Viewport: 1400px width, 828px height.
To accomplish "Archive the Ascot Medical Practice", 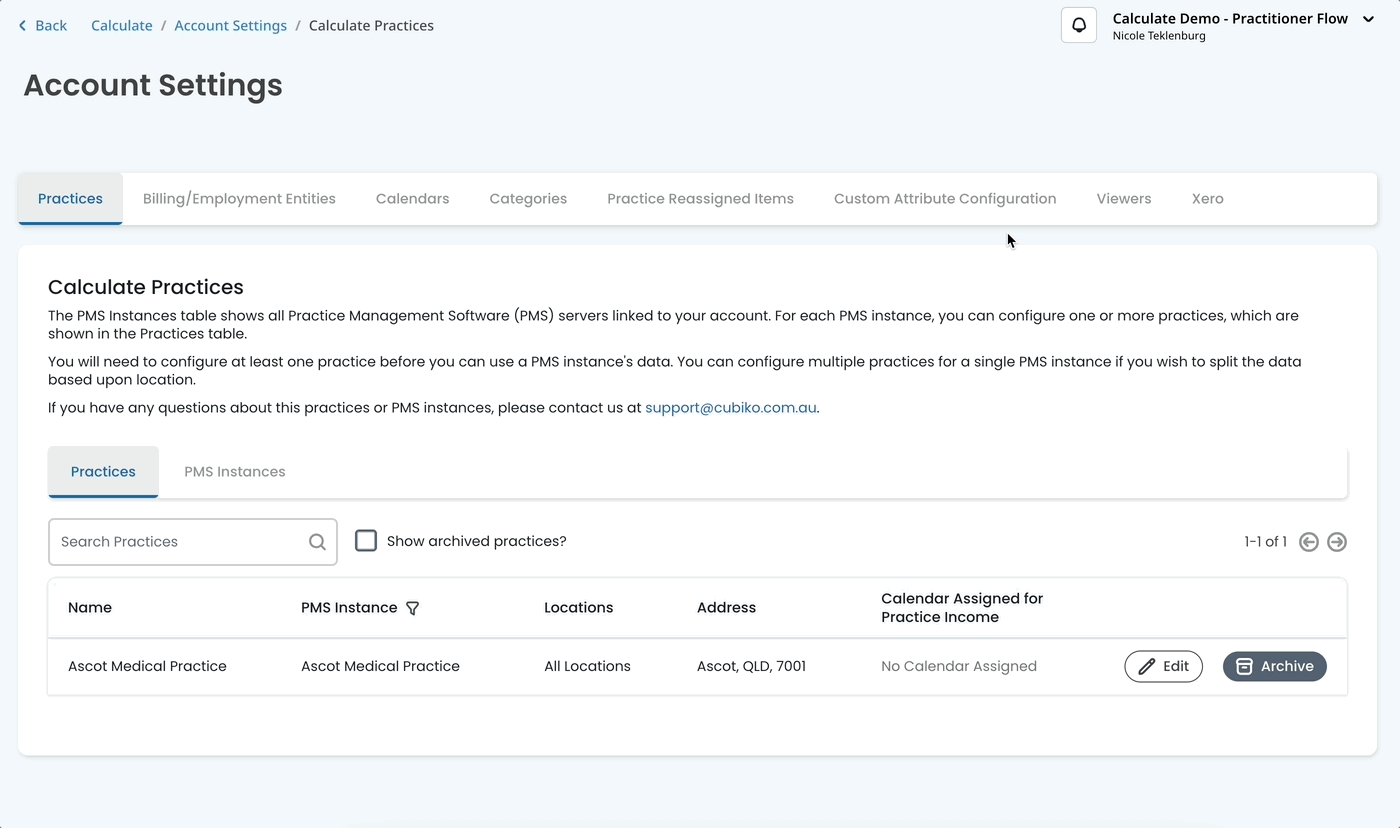I will pyautogui.click(x=1274, y=666).
